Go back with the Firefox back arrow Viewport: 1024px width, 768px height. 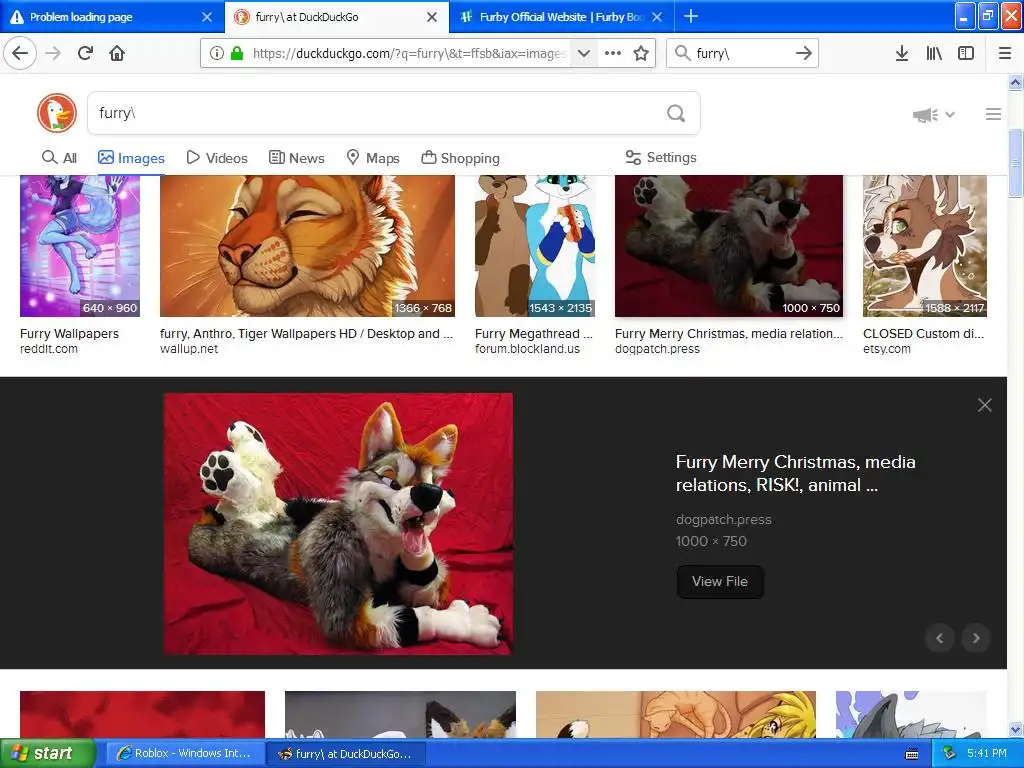(x=20, y=53)
